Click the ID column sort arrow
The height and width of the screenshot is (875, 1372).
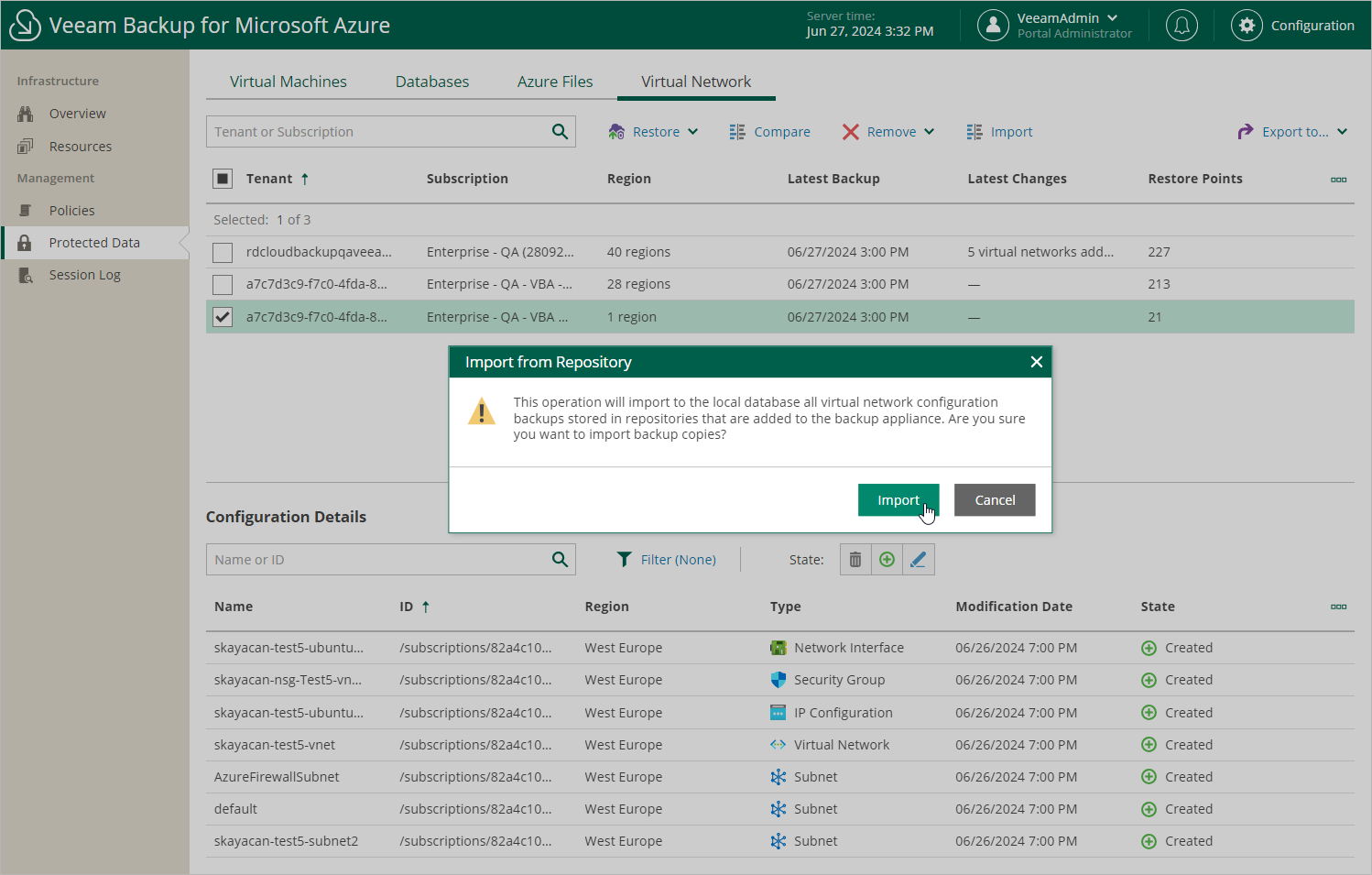click(x=426, y=607)
